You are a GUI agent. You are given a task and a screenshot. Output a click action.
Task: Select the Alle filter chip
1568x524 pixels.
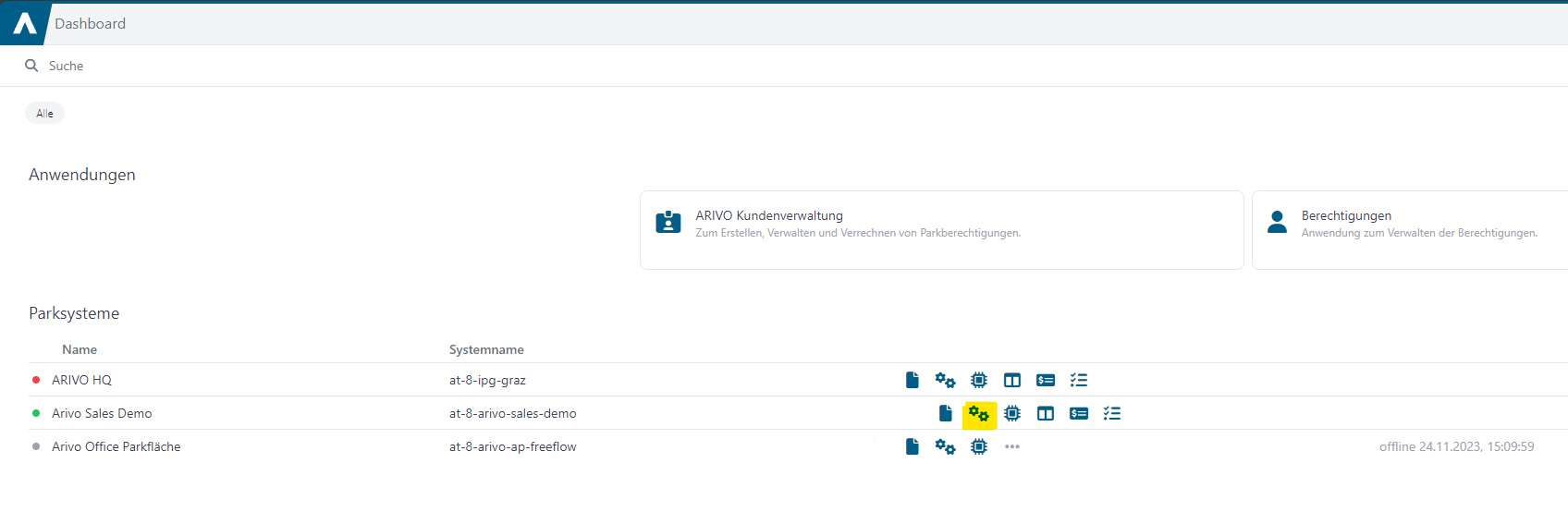point(44,114)
